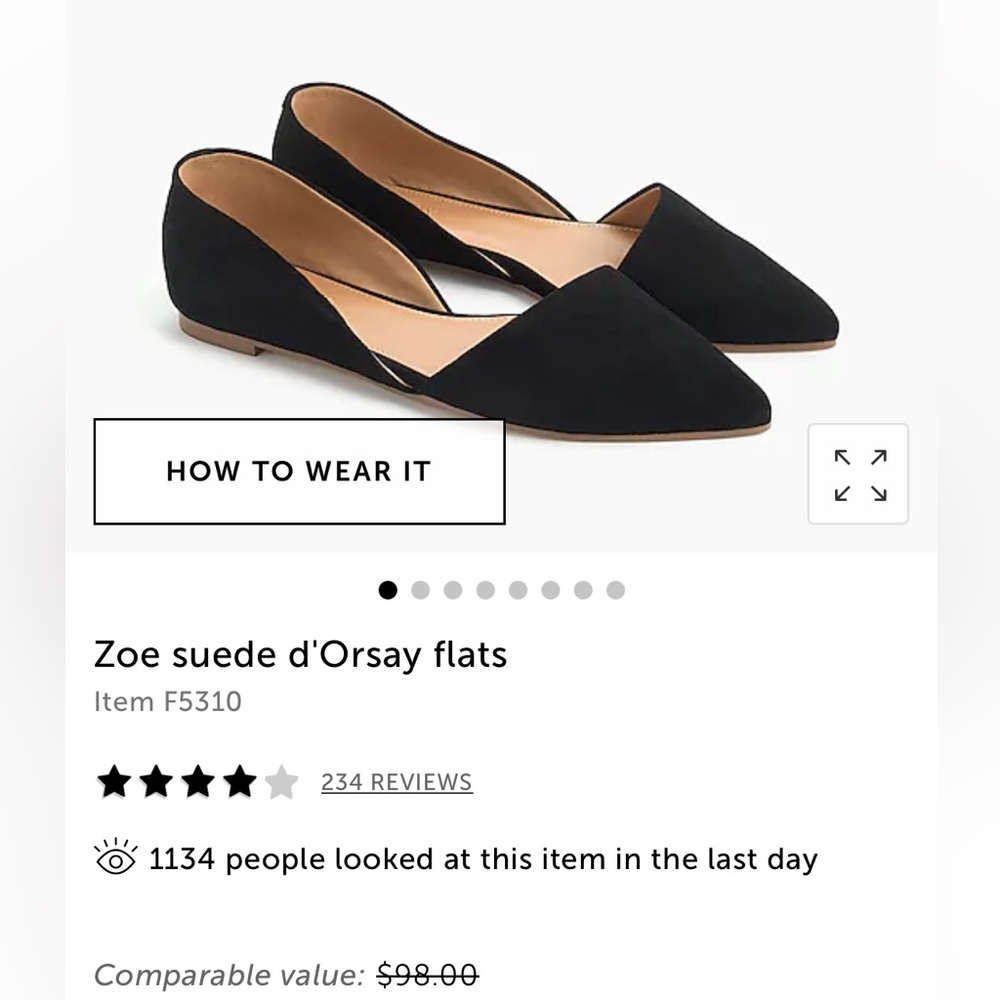The width and height of the screenshot is (1000, 1000).
Task: Open the 234 REVIEWS link
Action: (x=395, y=783)
